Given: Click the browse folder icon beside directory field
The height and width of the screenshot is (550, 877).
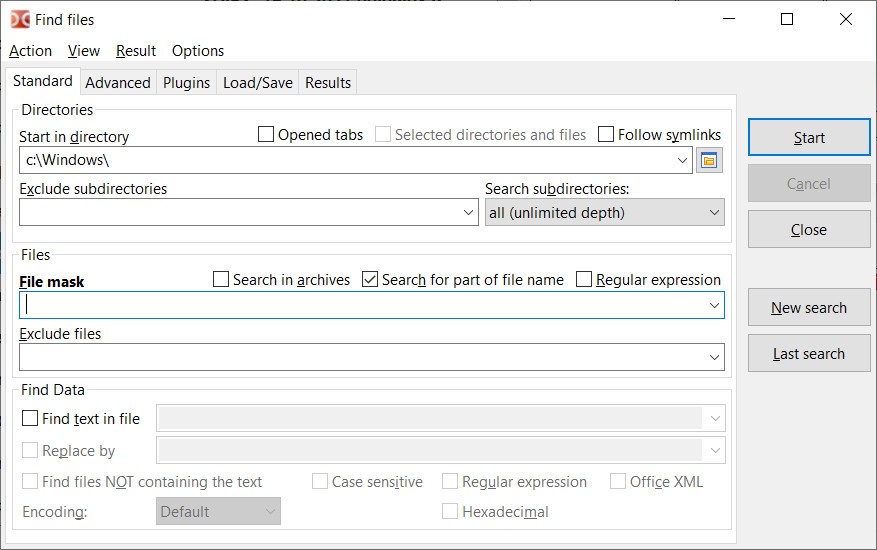Looking at the screenshot, I should tap(709, 161).
